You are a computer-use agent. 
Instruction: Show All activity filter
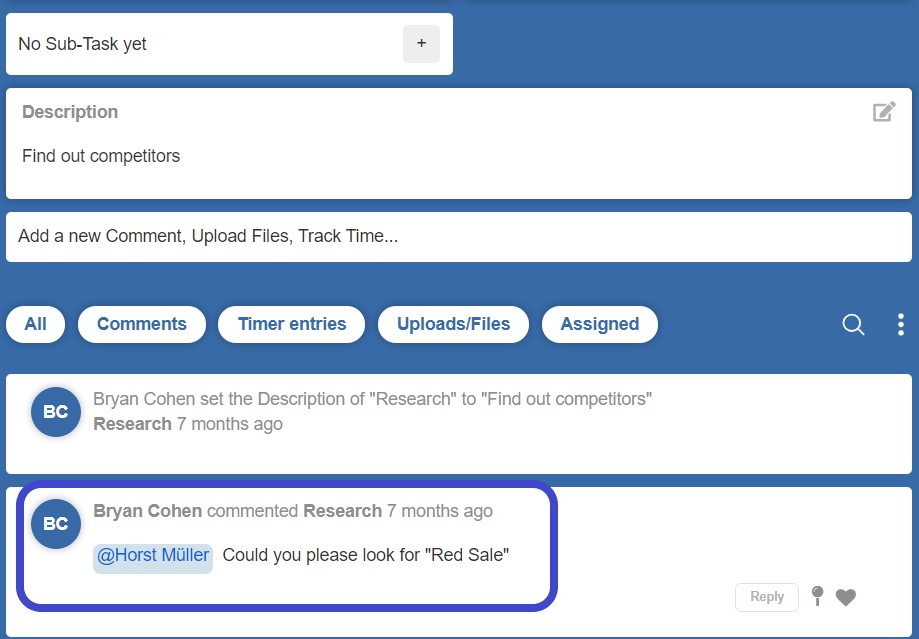tap(35, 324)
